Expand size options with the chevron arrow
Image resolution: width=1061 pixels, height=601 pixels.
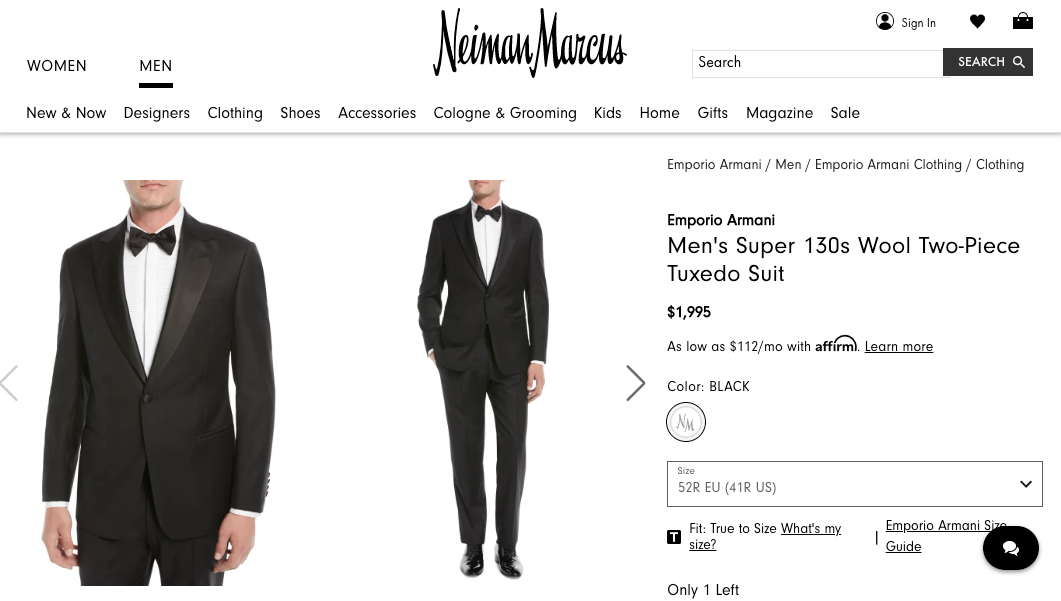[1026, 483]
